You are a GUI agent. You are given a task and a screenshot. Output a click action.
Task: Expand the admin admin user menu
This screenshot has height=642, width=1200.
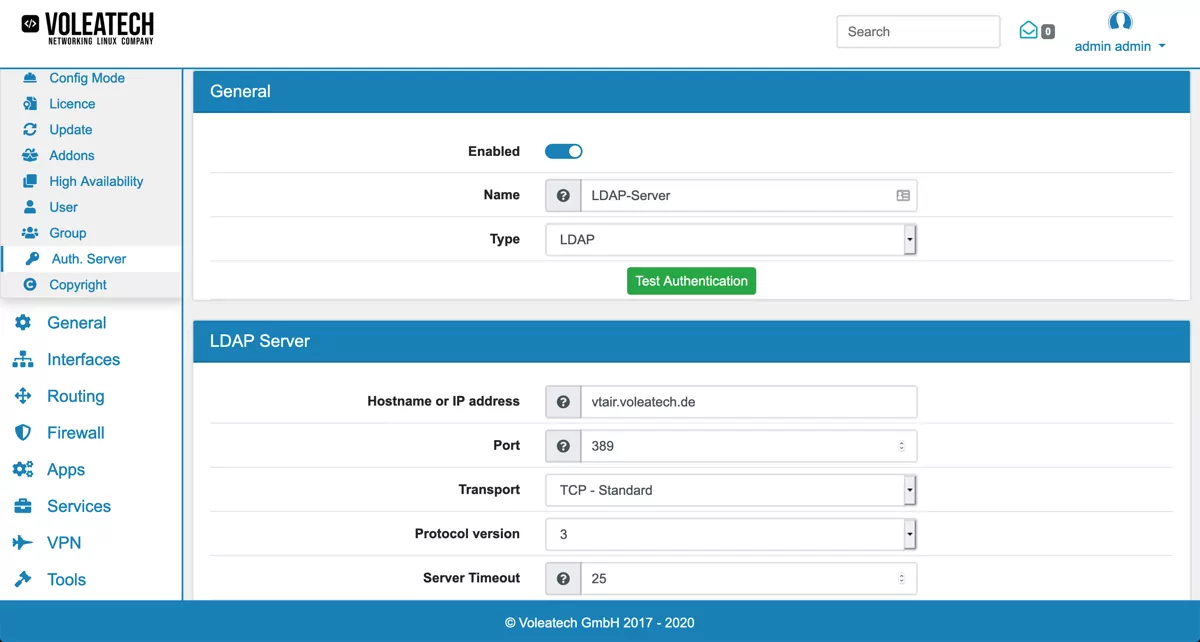pyautogui.click(x=1119, y=46)
